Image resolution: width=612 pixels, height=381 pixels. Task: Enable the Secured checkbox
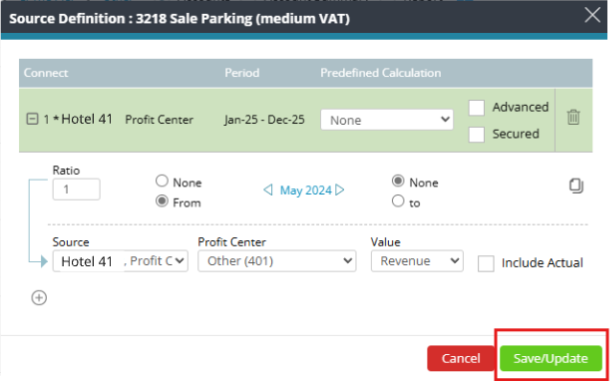point(477,134)
